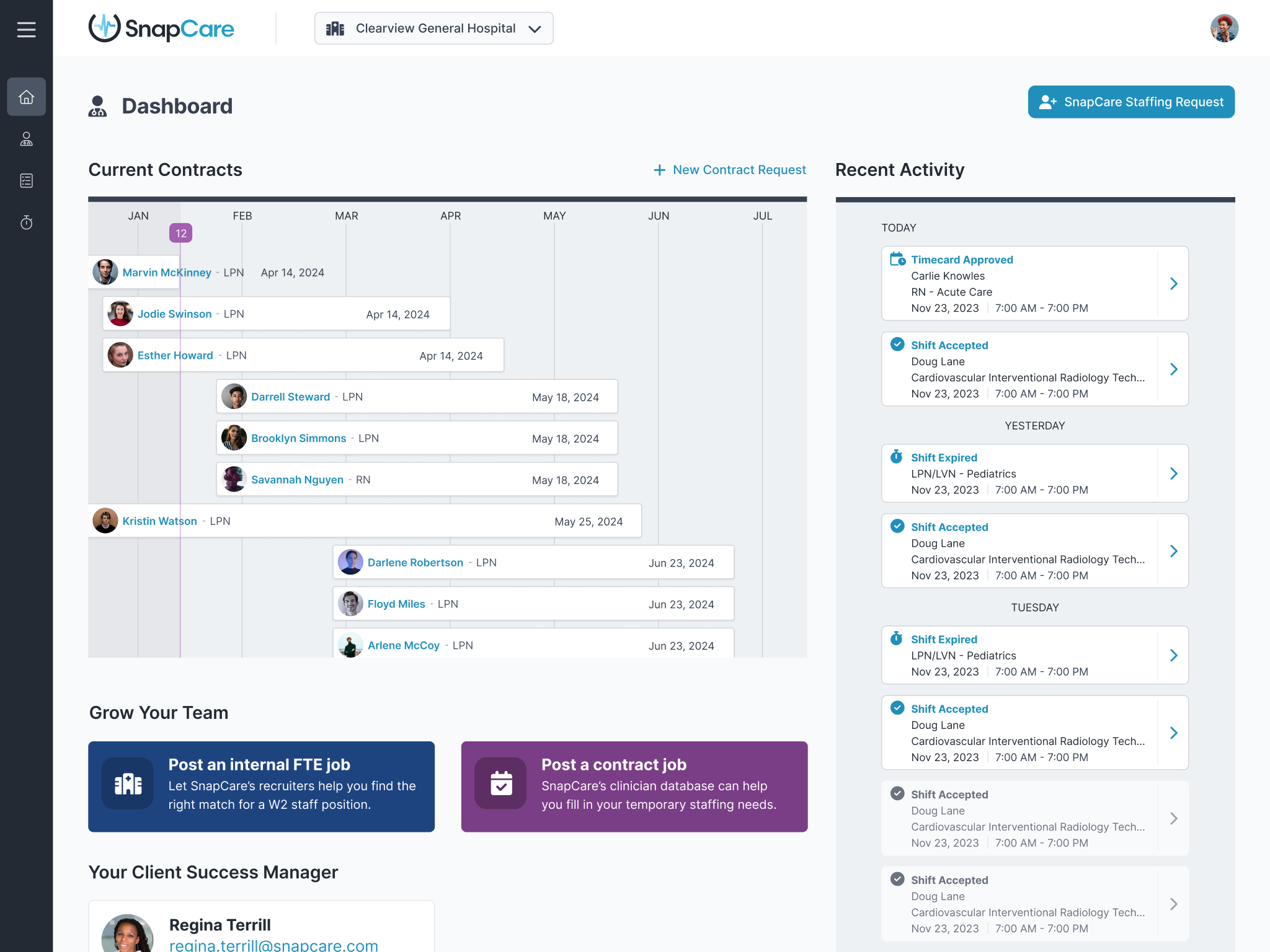This screenshot has width=1270, height=952.
Task: Open the checklist icon in the sidebar
Action: [26, 180]
